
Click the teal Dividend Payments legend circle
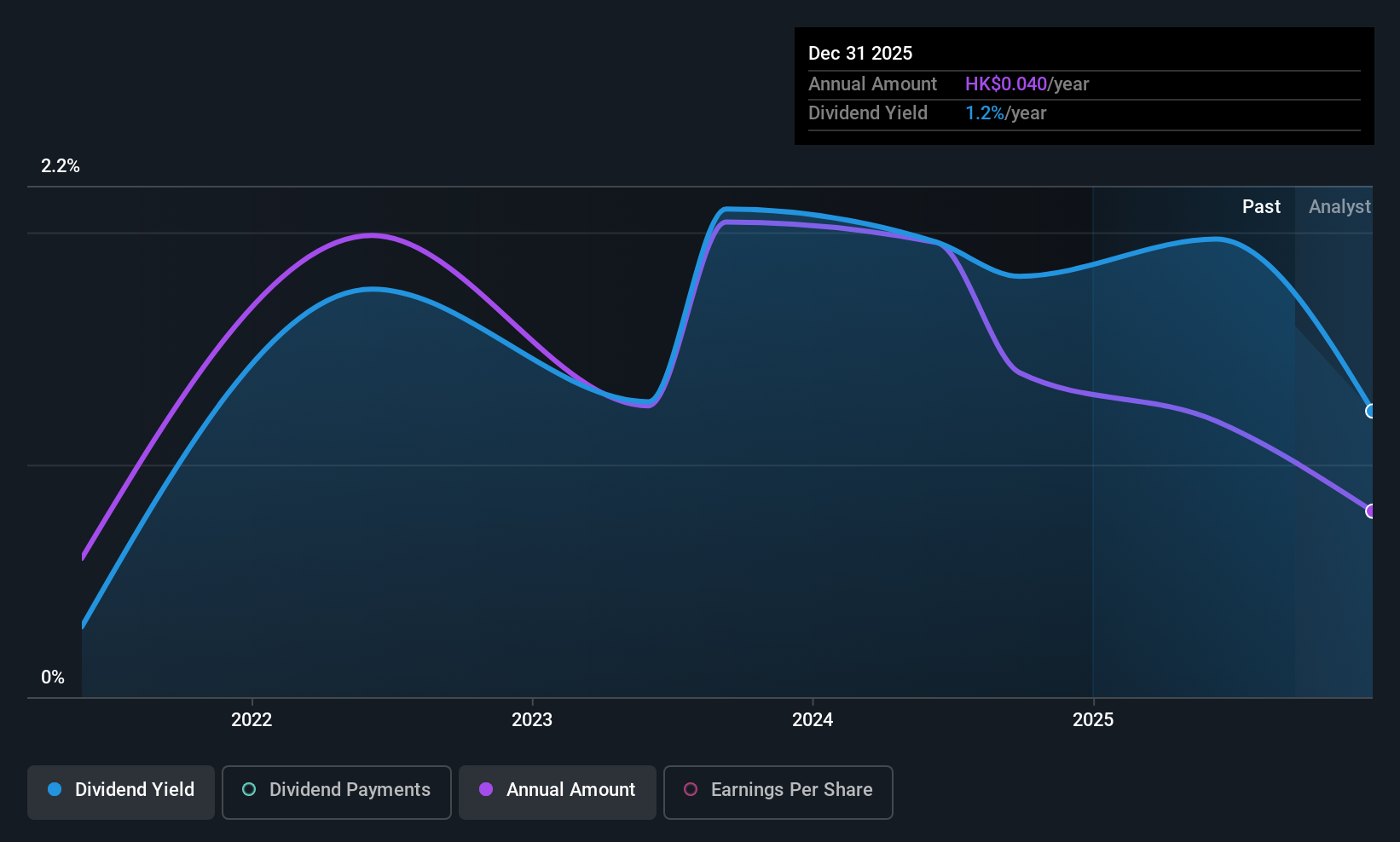pyautogui.click(x=249, y=789)
